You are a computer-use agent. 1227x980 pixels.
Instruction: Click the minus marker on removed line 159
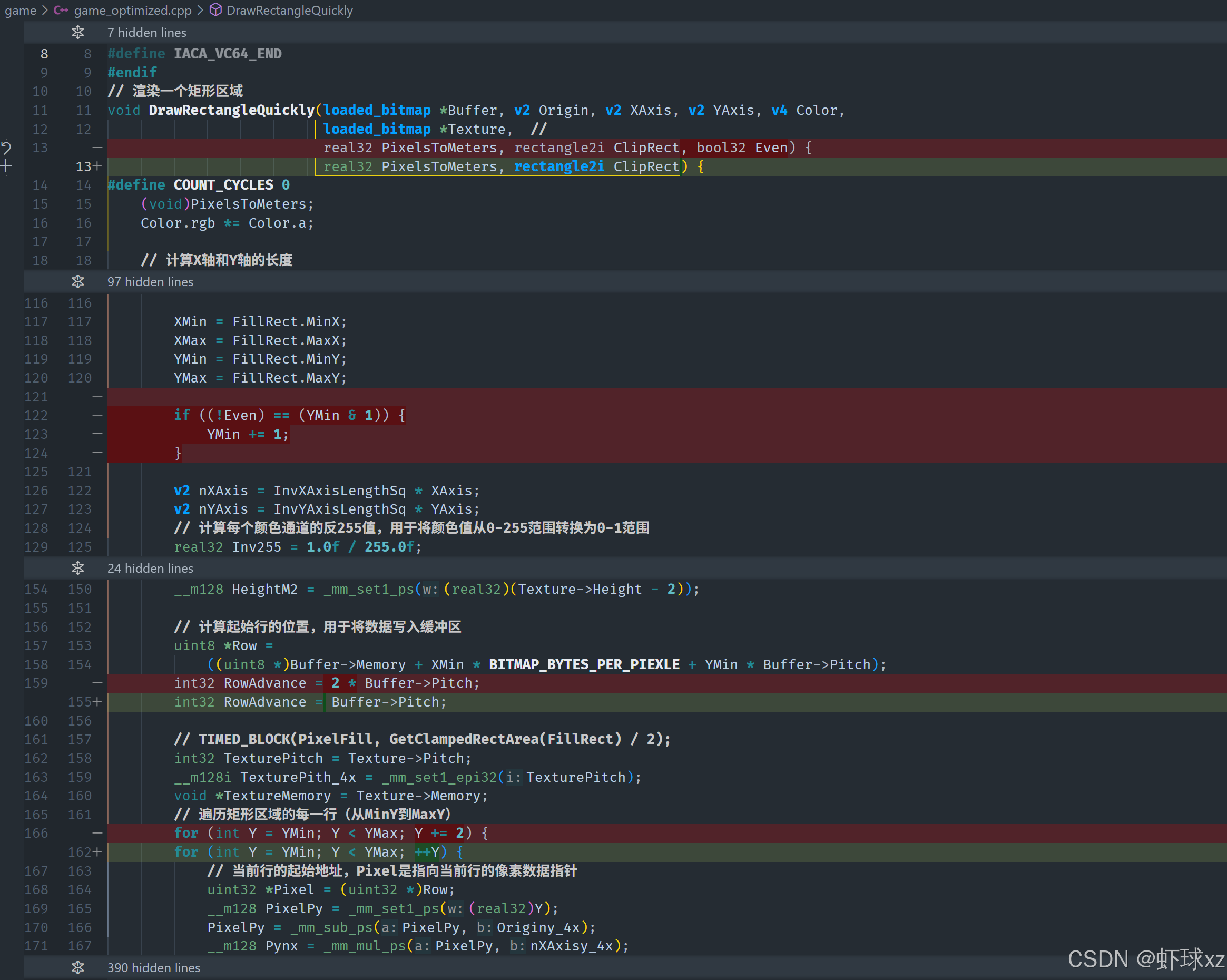pos(97,683)
